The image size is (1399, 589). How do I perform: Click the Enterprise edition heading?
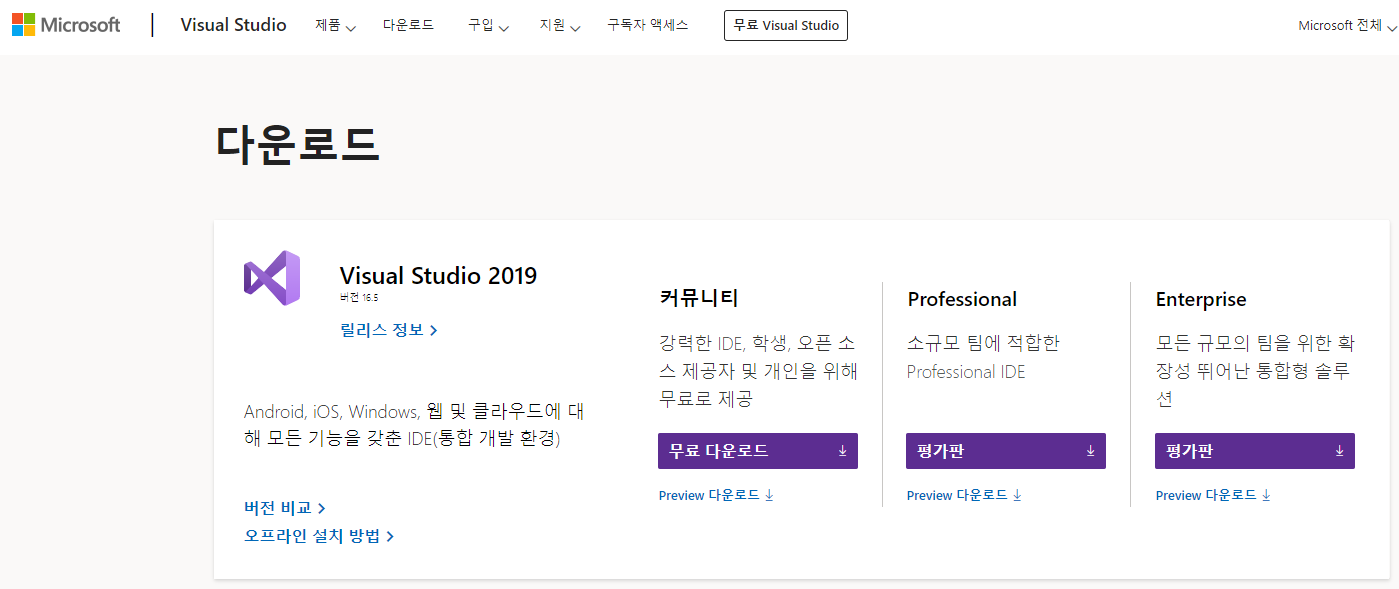point(1201,299)
